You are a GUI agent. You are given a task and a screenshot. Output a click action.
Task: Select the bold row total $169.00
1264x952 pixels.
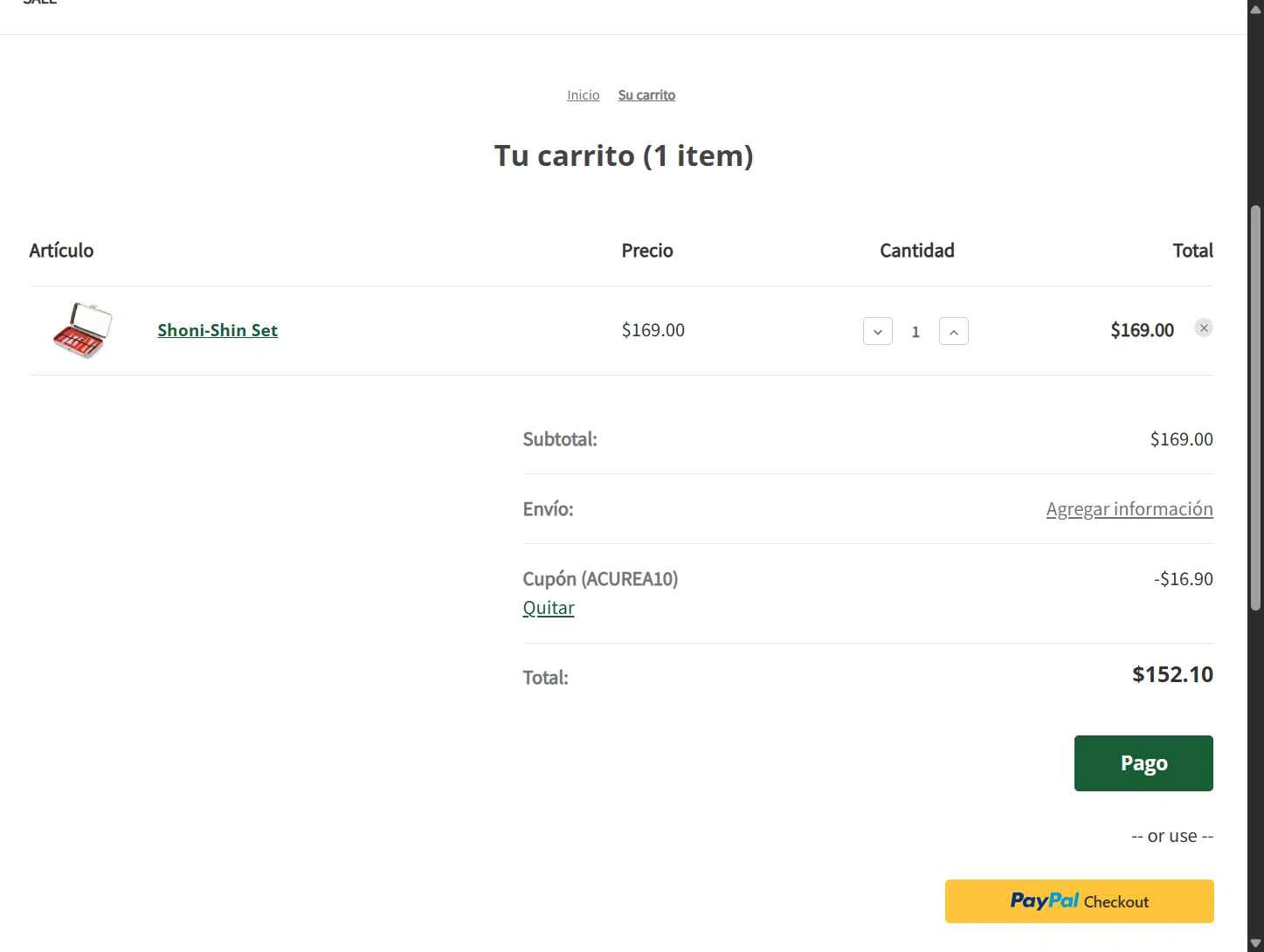click(1142, 330)
